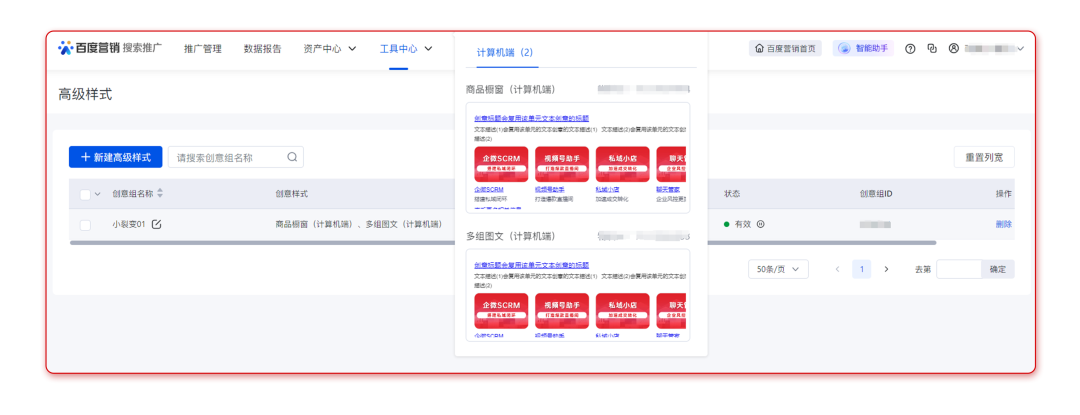Toggle the select-all header checkbox
This screenshot has height=415, width=1080.
[x=85, y=194]
